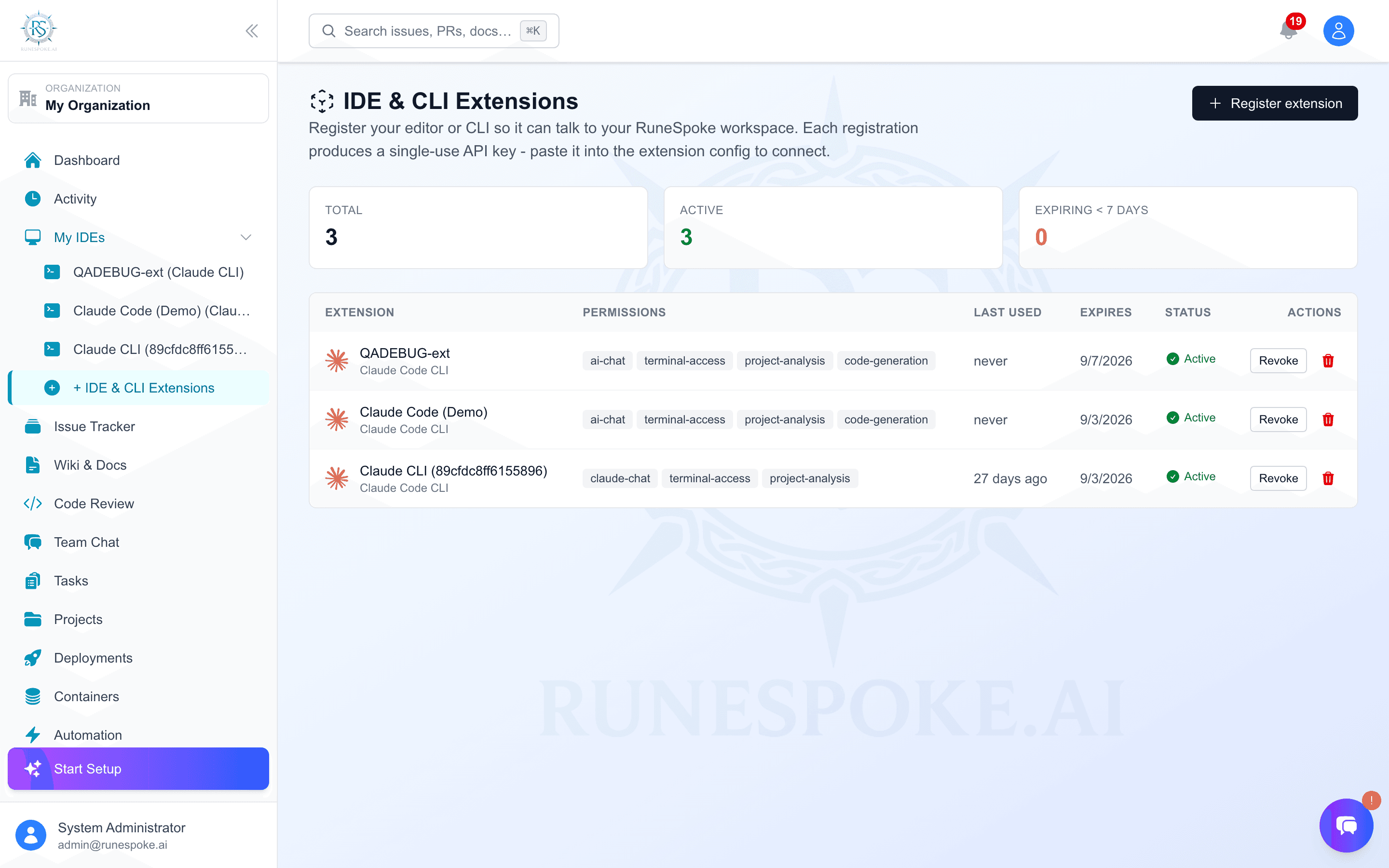Click the Team Chat bubbles icon

click(x=33, y=542)
